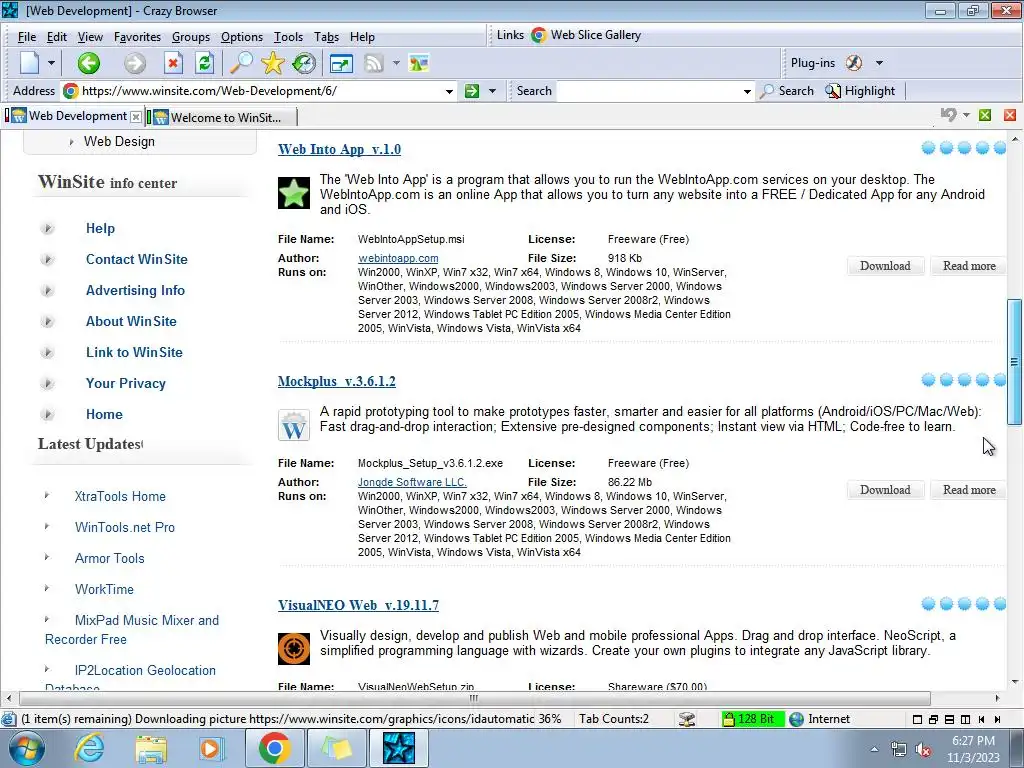Open Search with the magnifying glass toolbar icon
1024x768 pixels.
241,63
